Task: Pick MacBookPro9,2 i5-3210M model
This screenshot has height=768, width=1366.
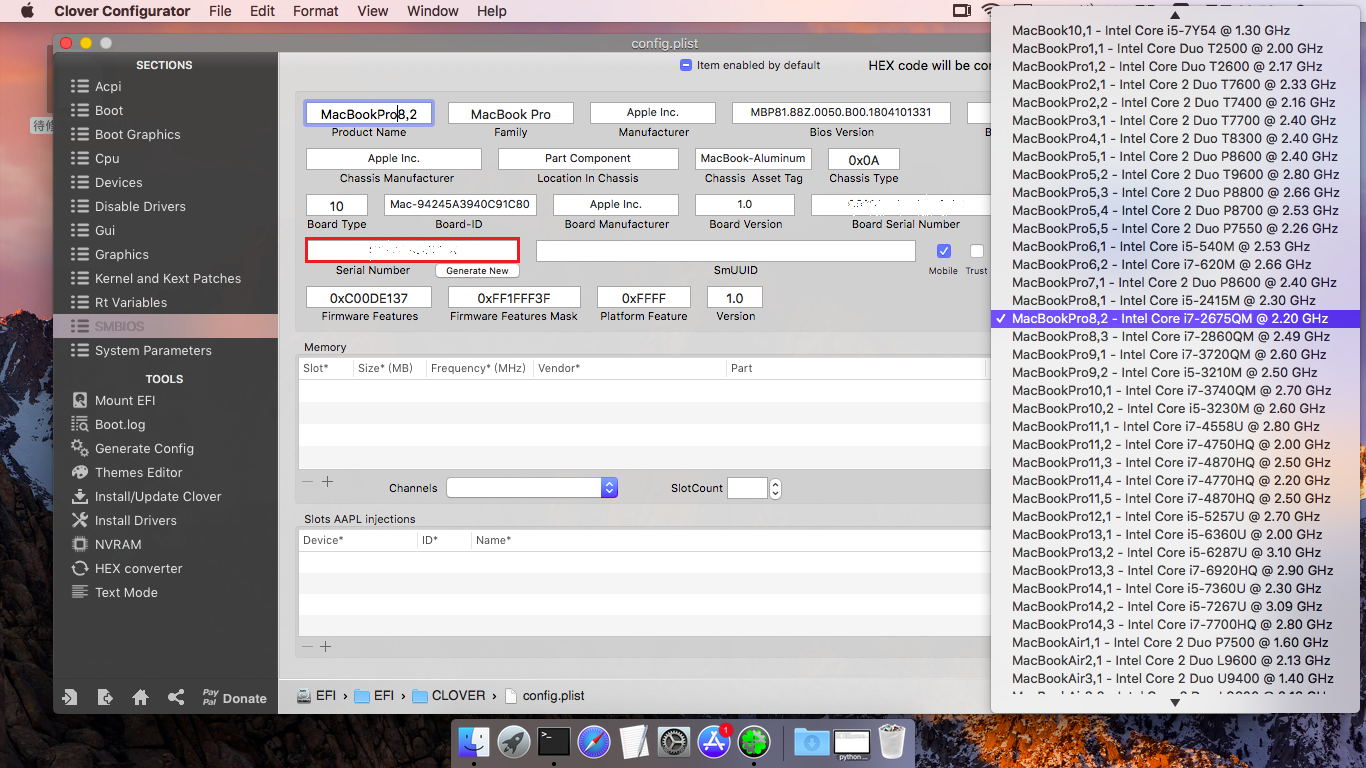Action: point(1175,372)
